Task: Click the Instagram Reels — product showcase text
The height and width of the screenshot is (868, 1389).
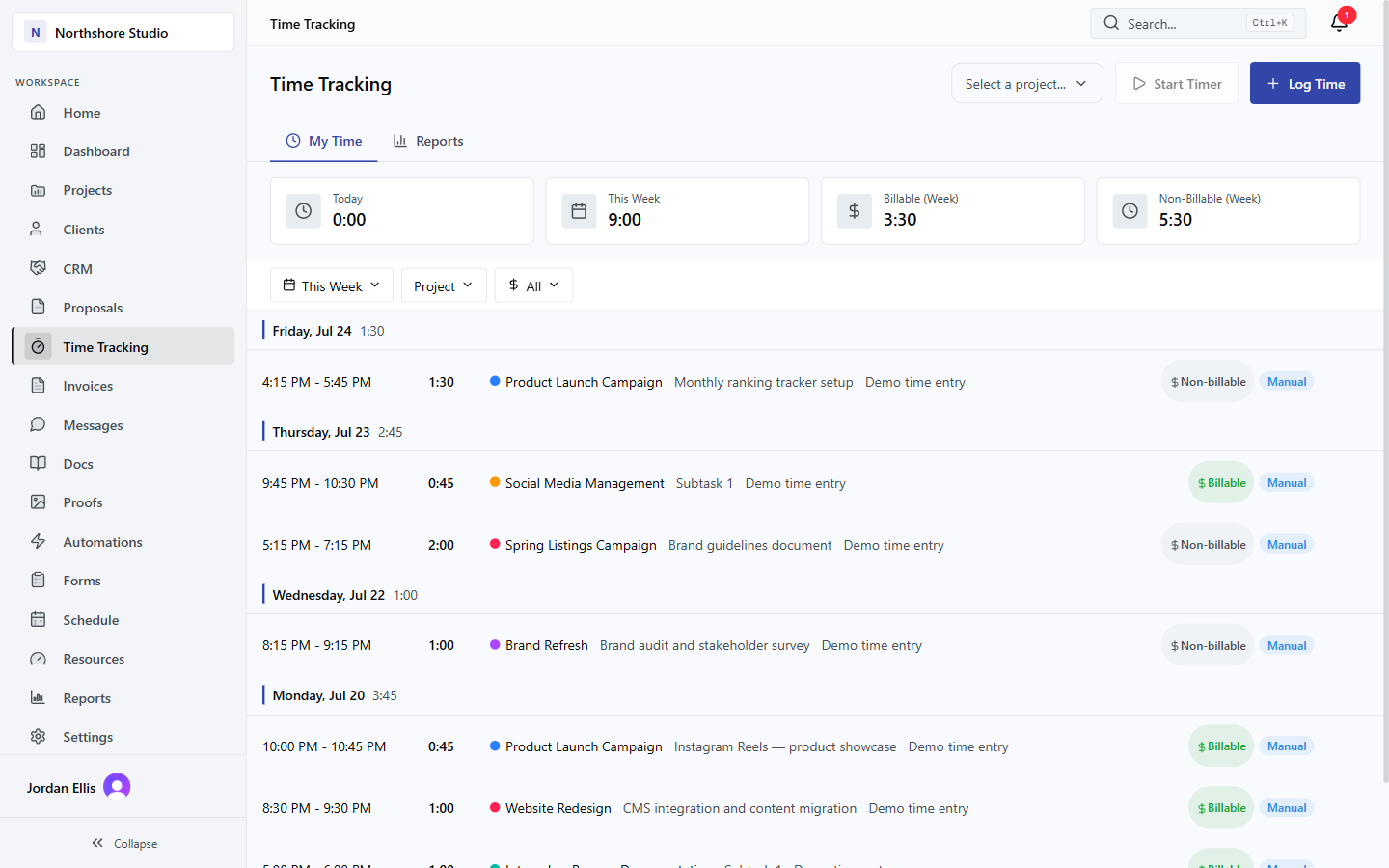Action: click(x=785, y=746)
